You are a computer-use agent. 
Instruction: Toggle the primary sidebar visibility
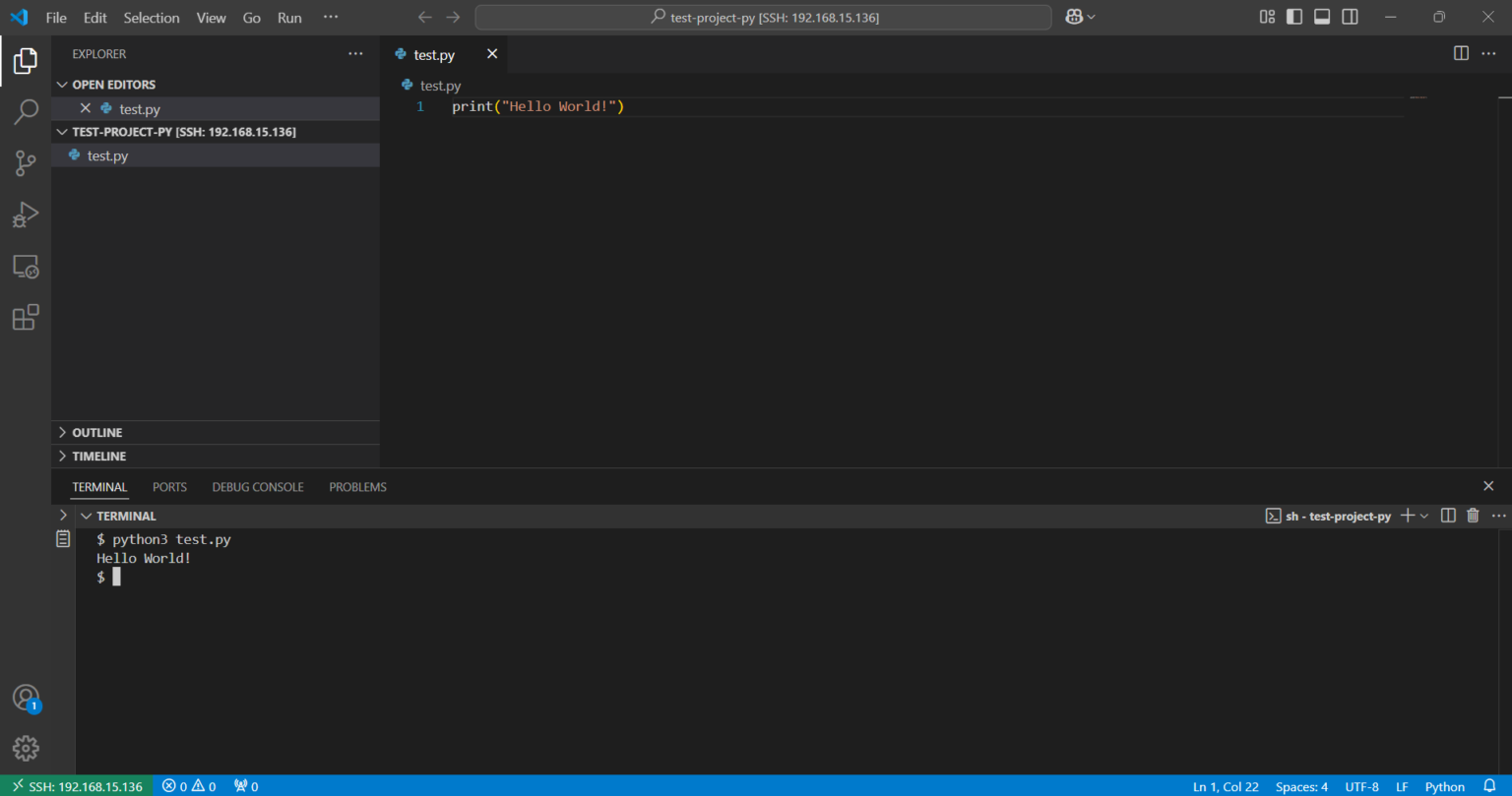tap(1293, 16)
